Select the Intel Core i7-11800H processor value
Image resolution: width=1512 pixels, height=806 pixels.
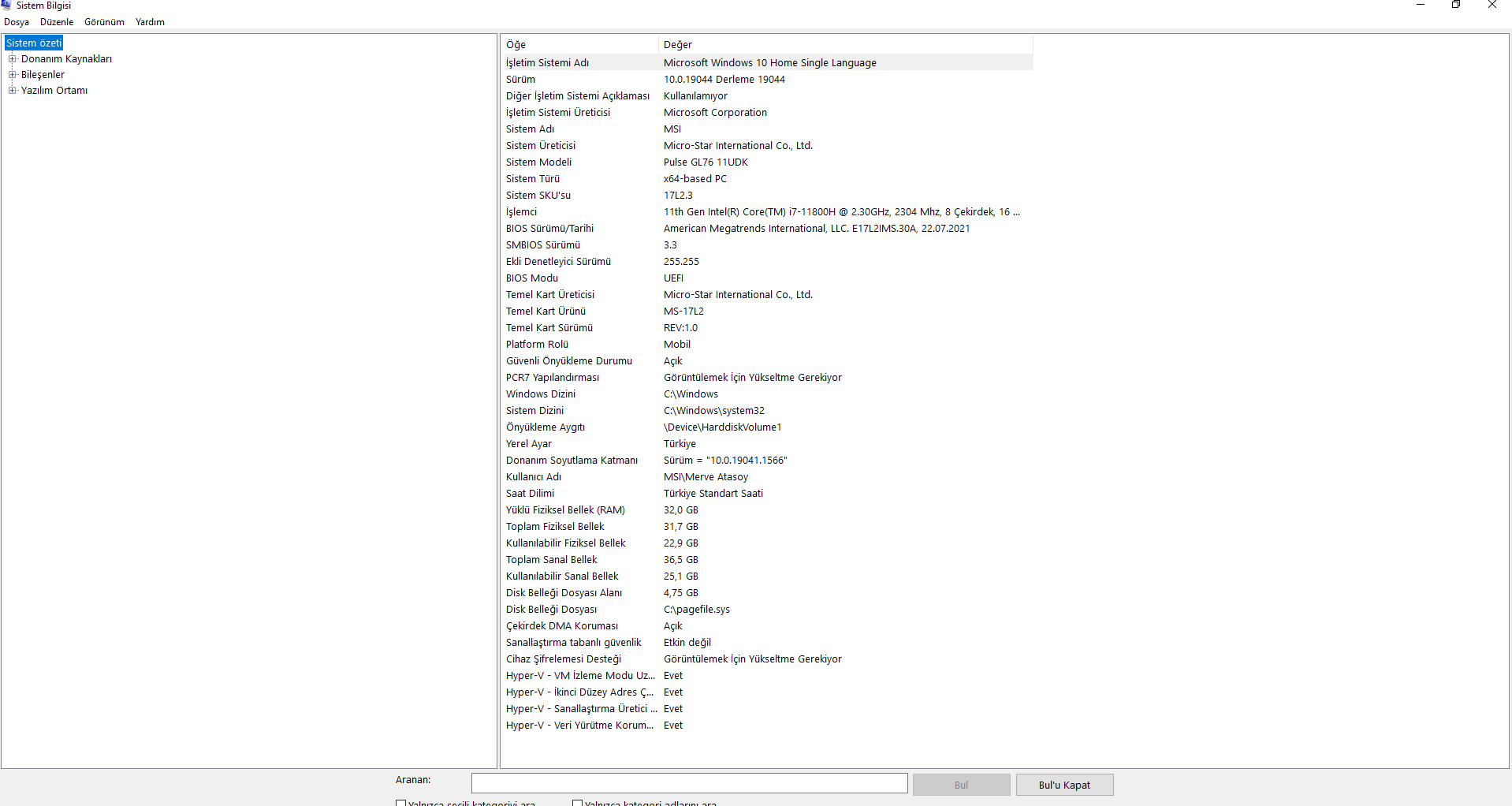tap(841, 212)
